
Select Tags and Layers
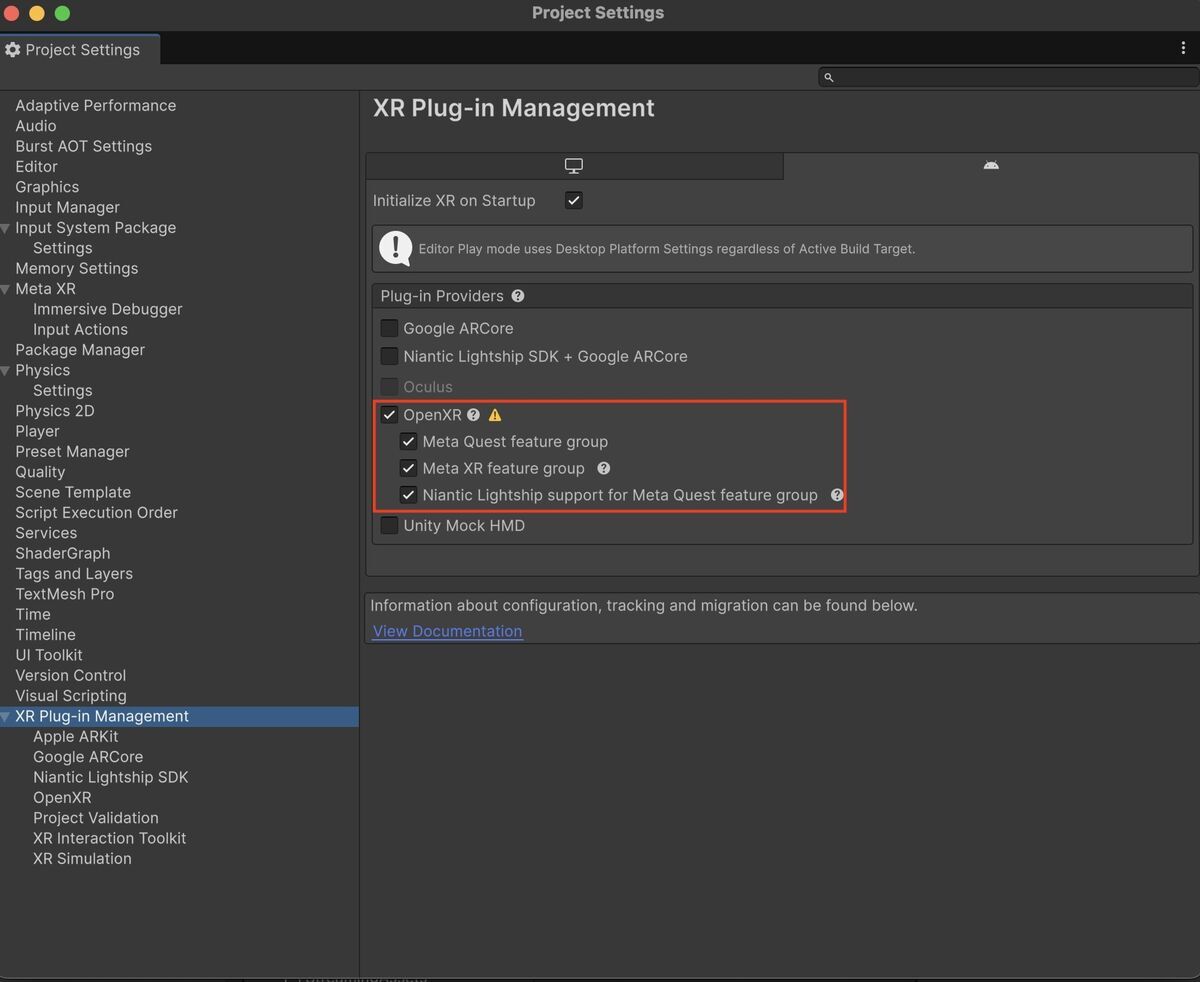[74, 574]
